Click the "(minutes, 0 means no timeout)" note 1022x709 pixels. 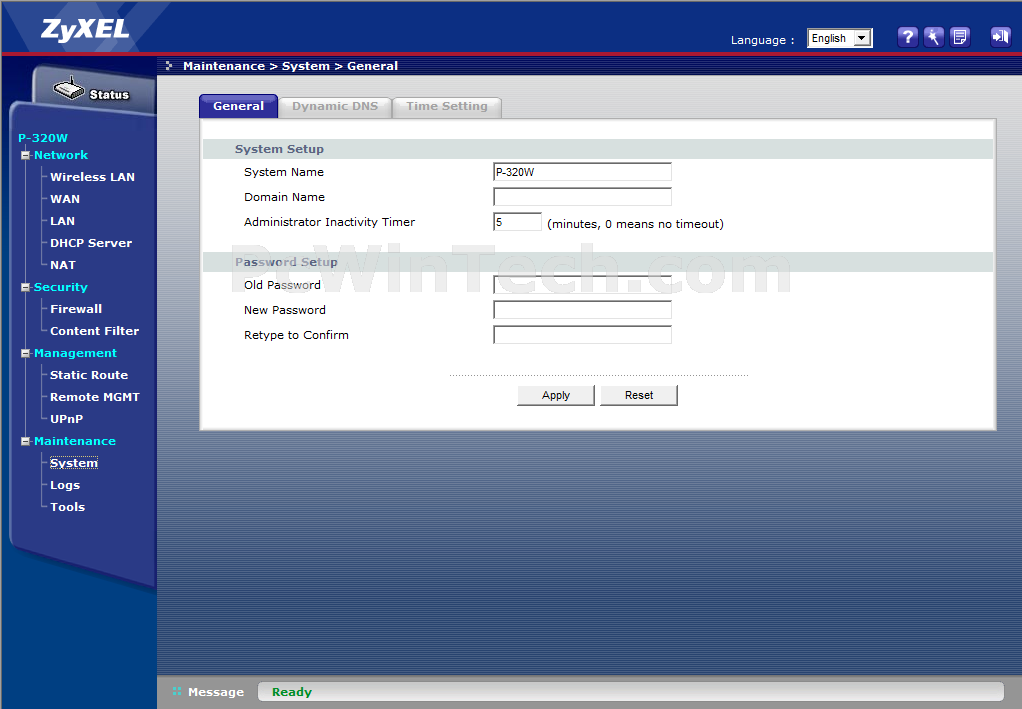tap(635, 224)
